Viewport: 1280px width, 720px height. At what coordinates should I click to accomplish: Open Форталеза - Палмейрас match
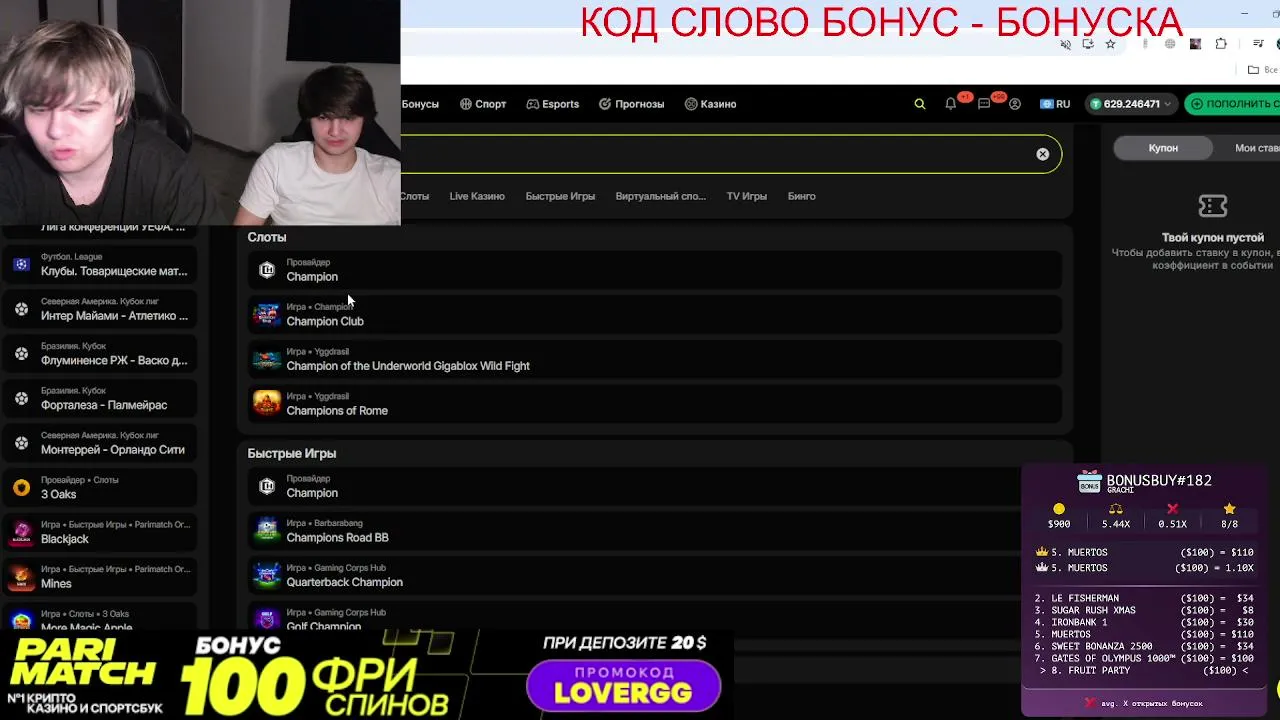pos(100,398)
